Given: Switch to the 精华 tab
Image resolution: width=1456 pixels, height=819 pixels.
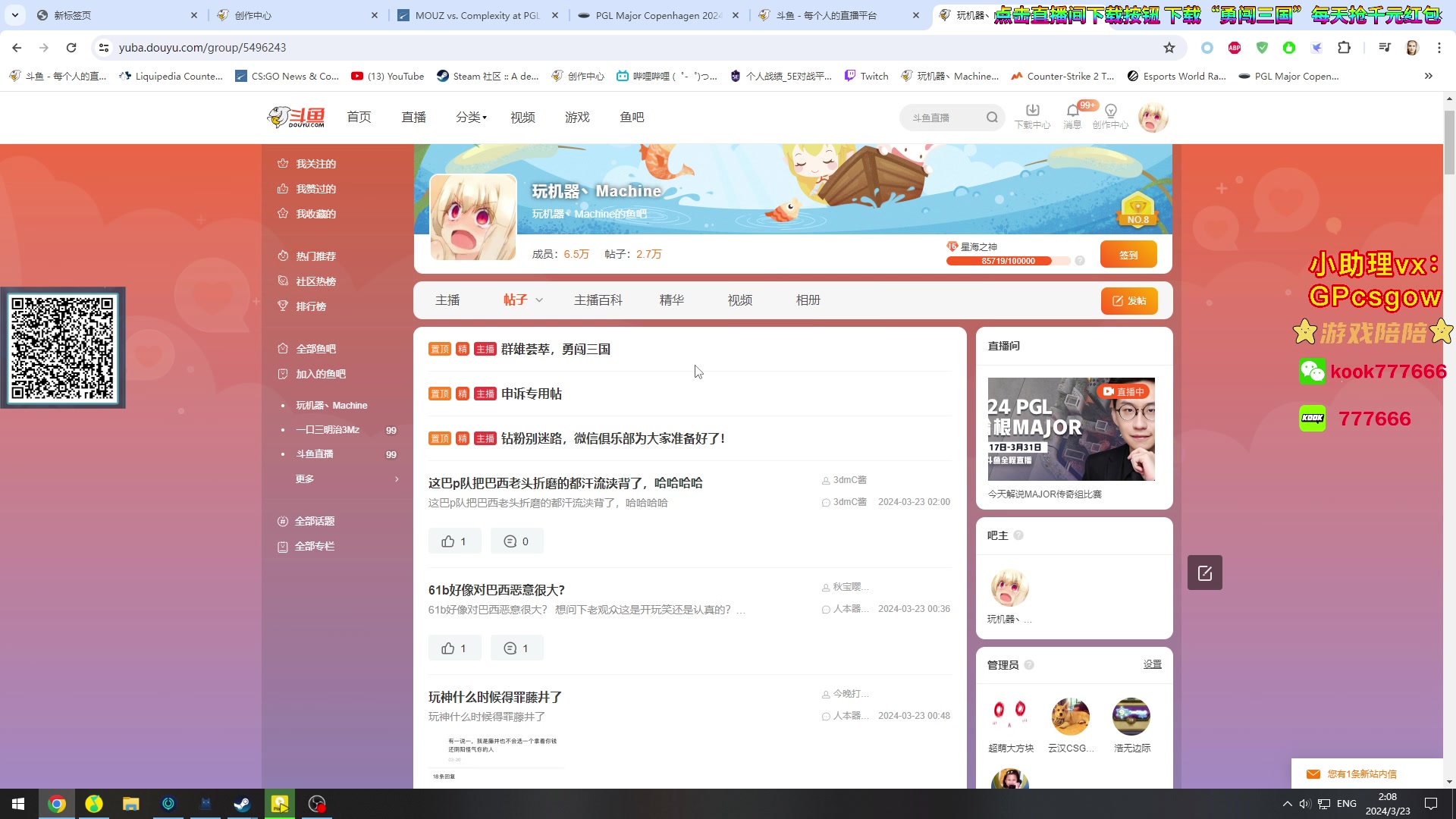Looking at the screenshot, I should point(671,300).
